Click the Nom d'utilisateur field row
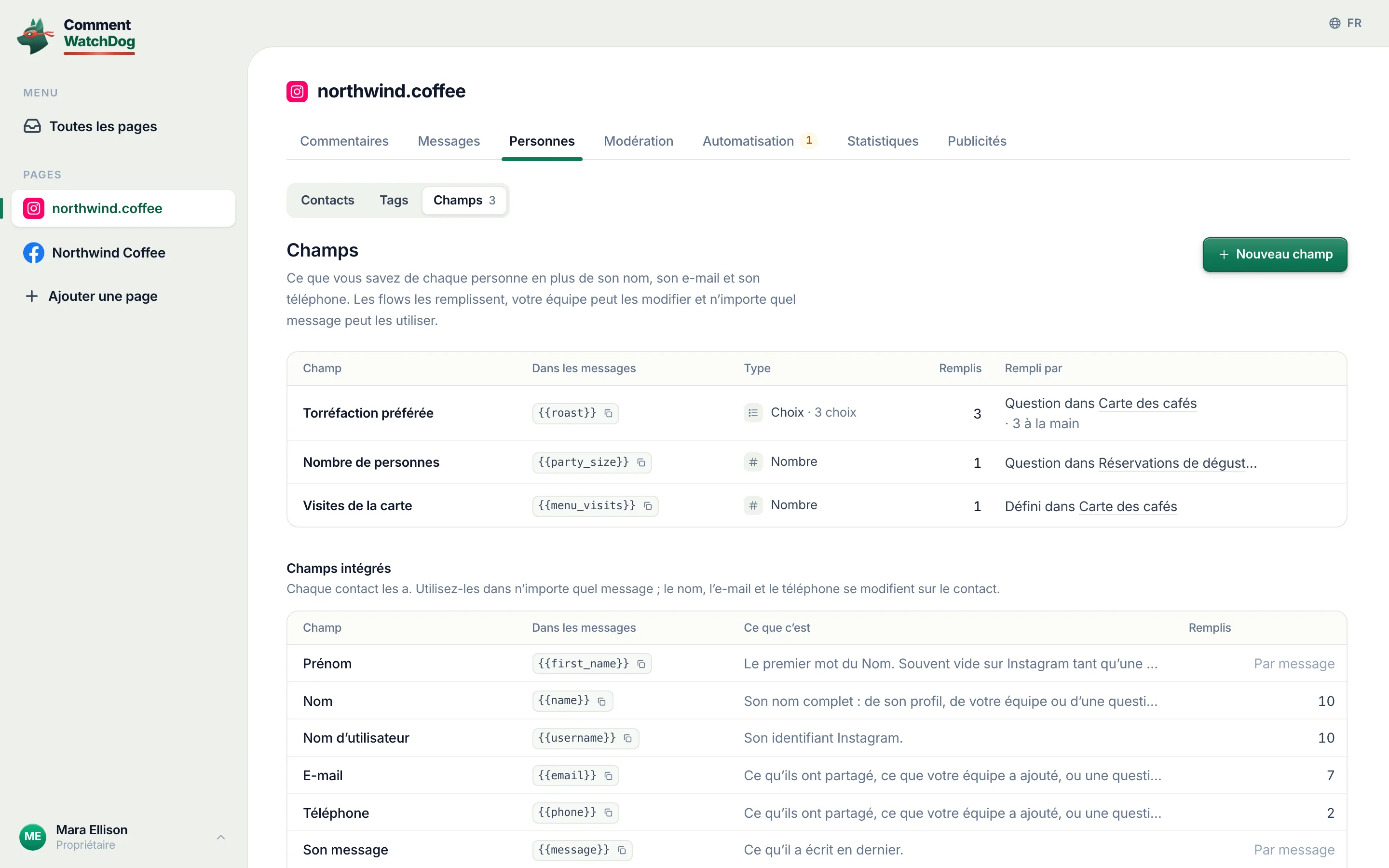 817,738
